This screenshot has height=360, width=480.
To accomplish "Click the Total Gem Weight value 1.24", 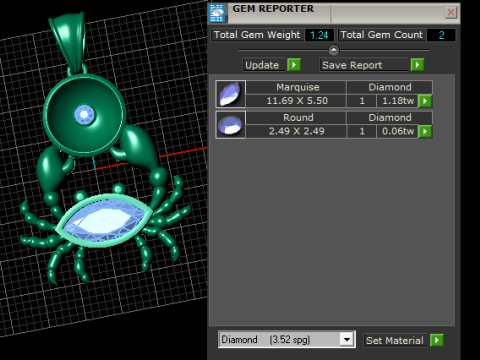I will (319, 35).
